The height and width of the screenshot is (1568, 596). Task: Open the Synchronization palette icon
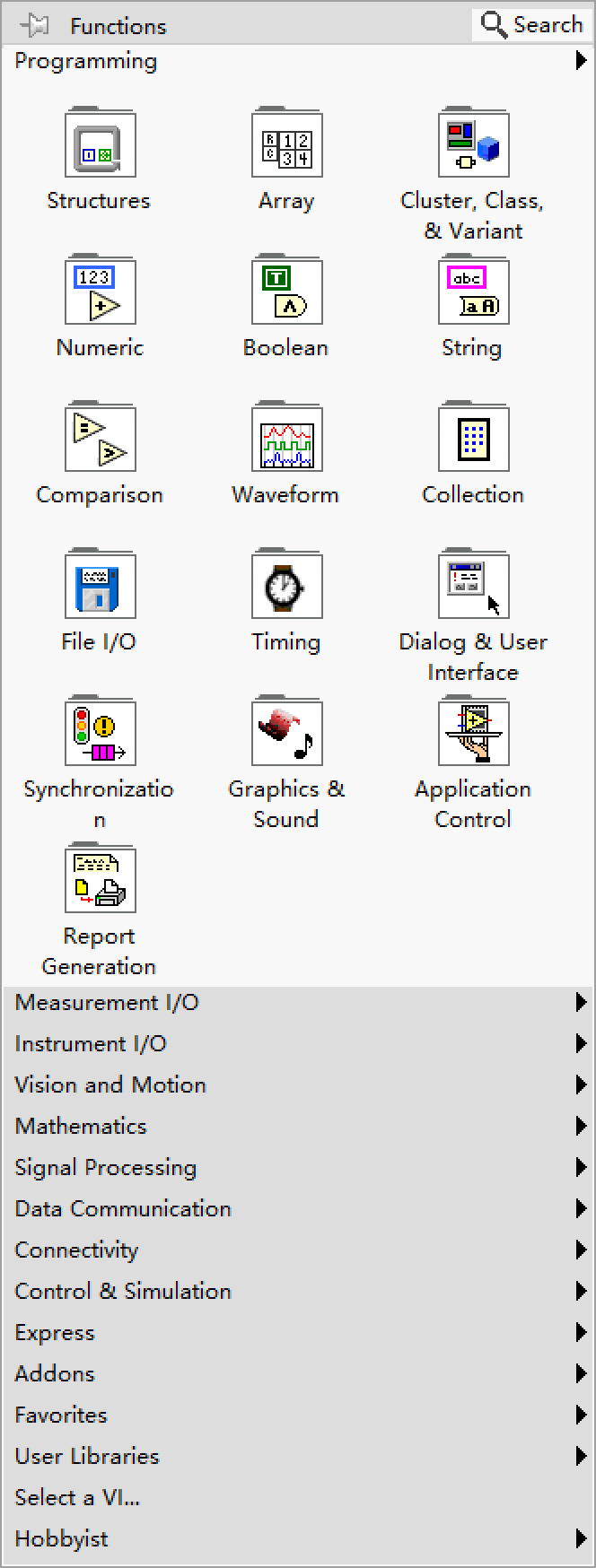(100, 732)
